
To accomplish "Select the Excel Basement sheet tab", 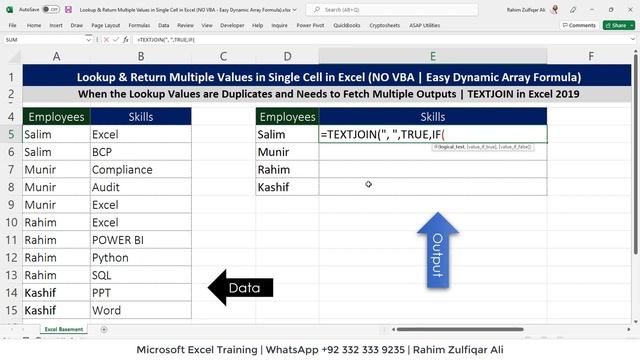I will click(64, 329).
